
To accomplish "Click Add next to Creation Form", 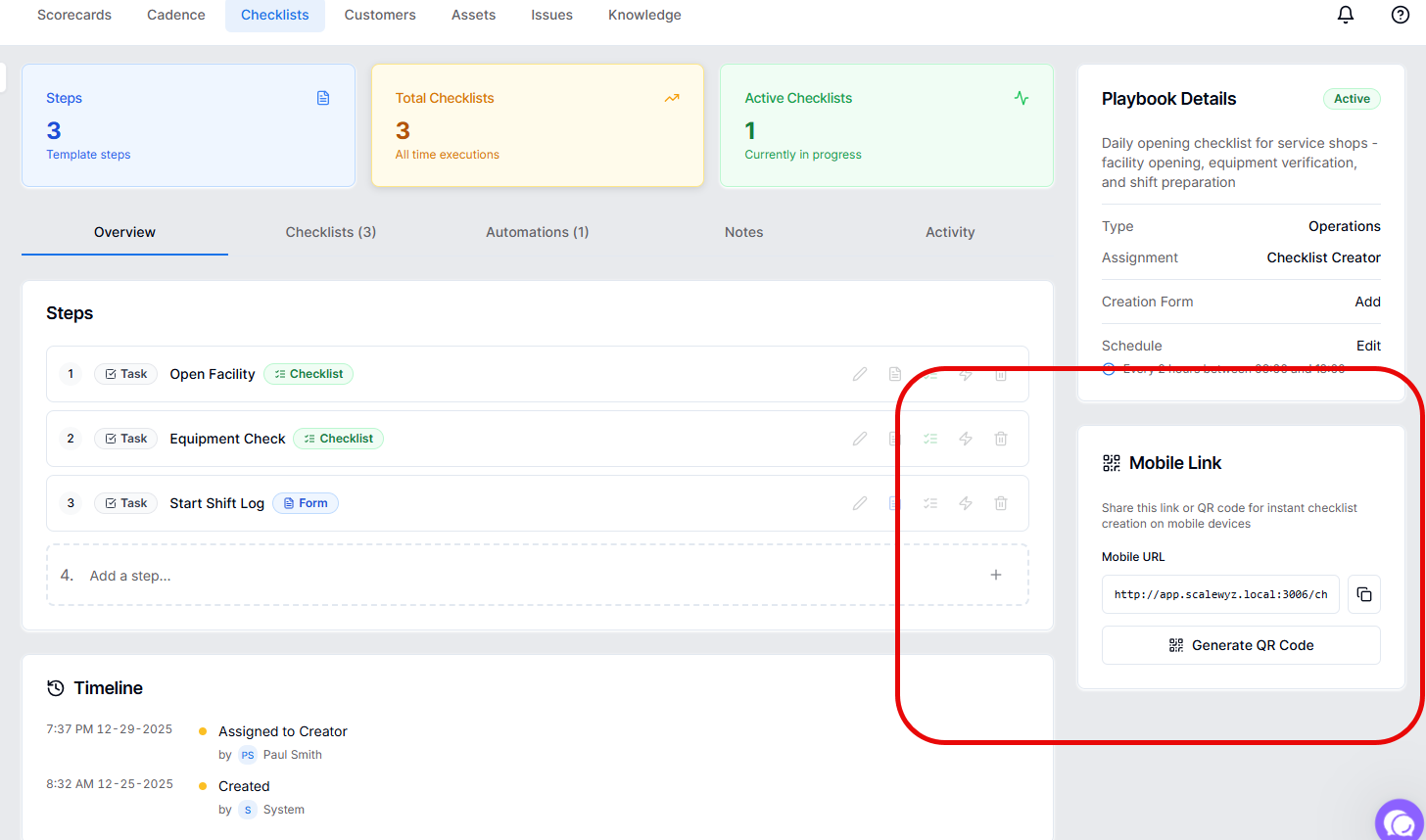I will pos(1367,302).
